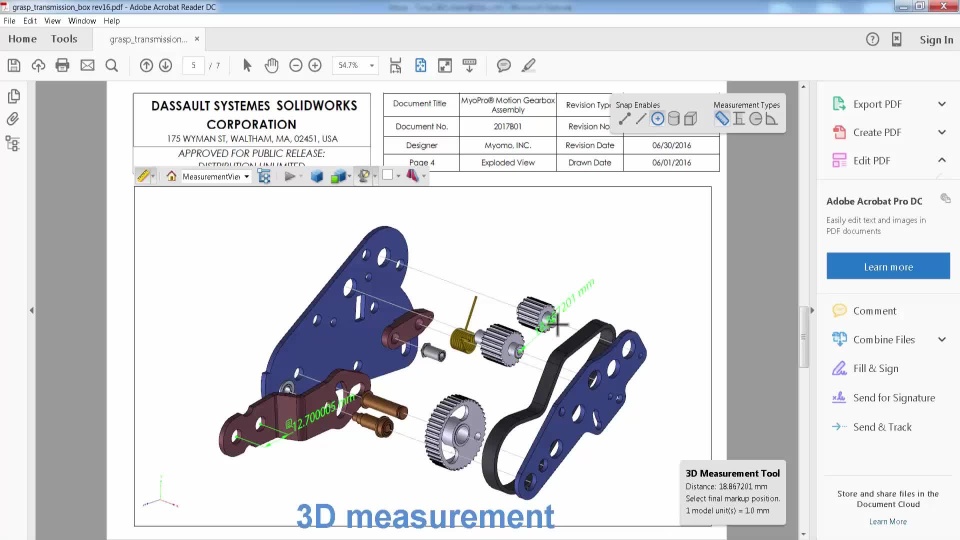The width and height of the screenshot is (960, 540).
Task: Send file by email icon
Action: 88,66
